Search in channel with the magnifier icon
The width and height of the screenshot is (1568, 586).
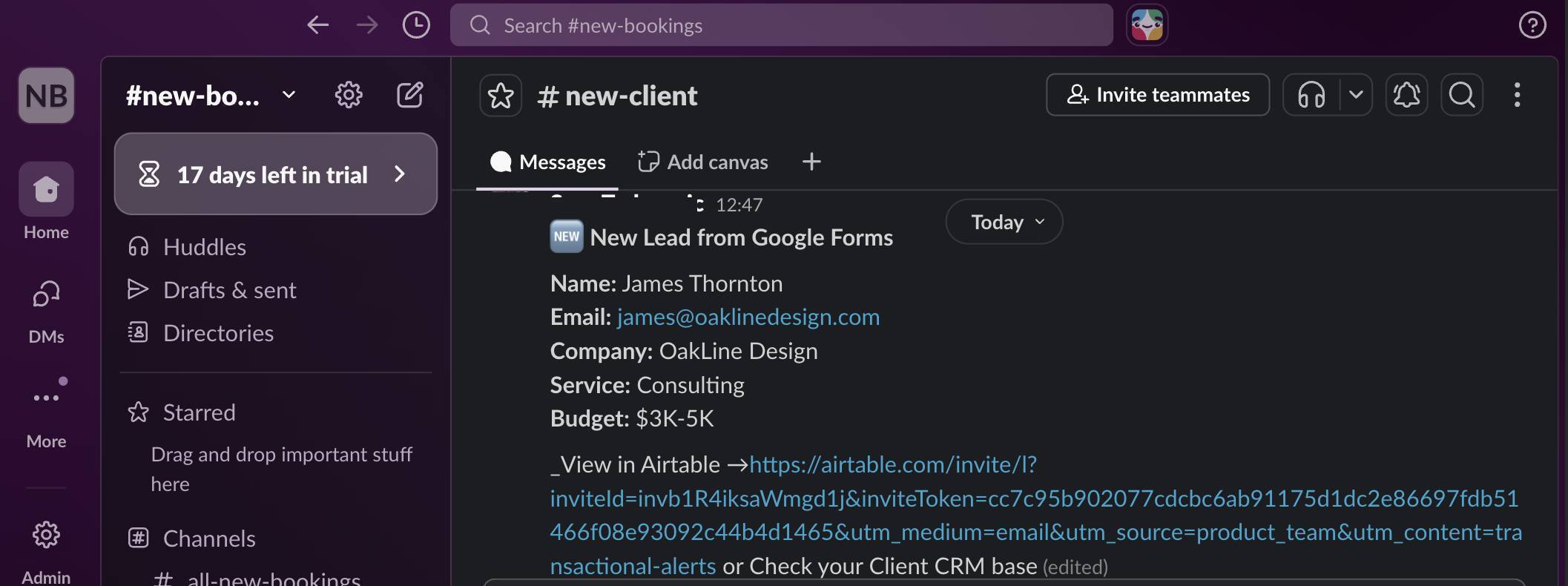click(x=1462, y=95)
